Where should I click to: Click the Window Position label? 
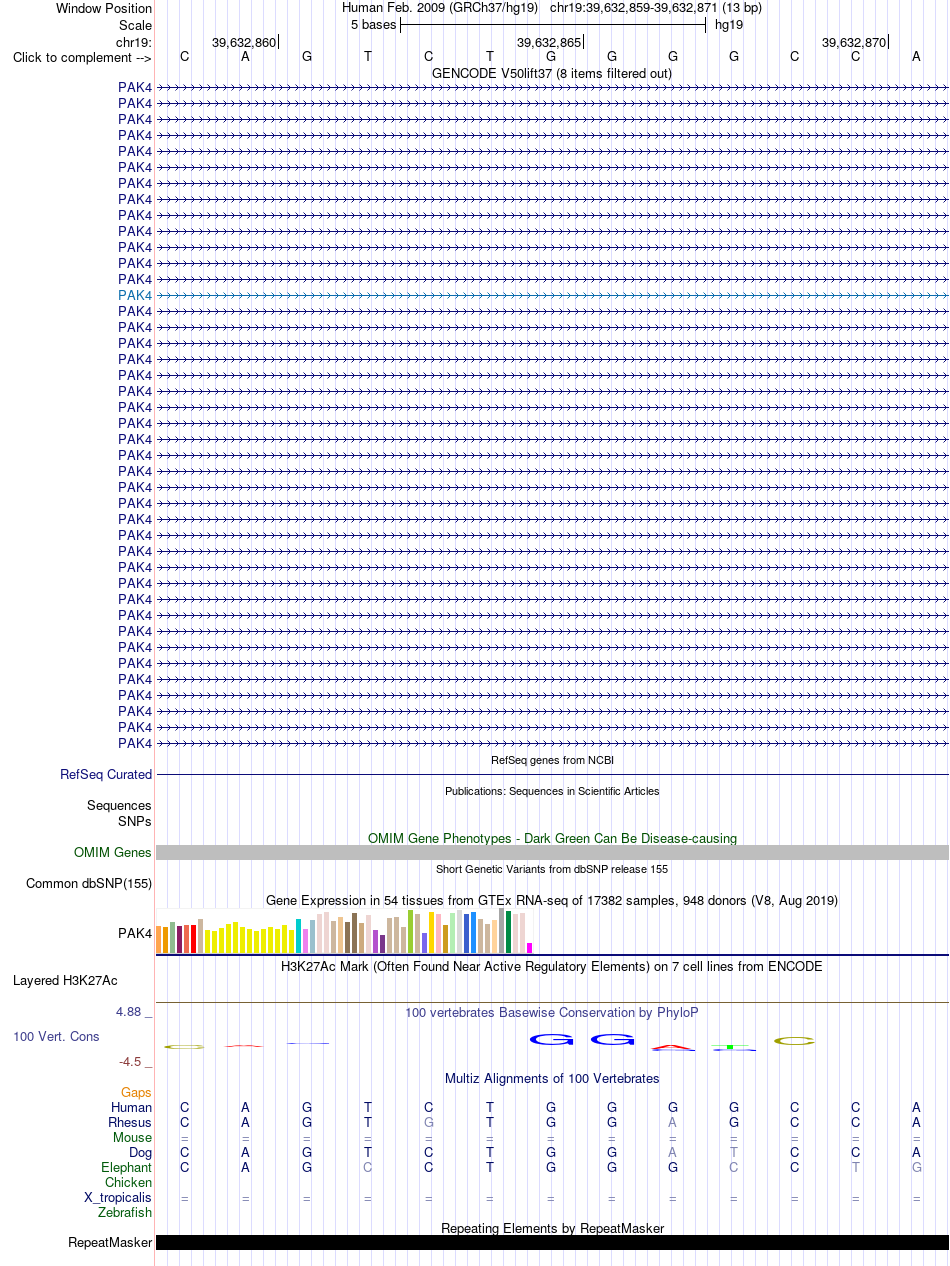(104, 8)
